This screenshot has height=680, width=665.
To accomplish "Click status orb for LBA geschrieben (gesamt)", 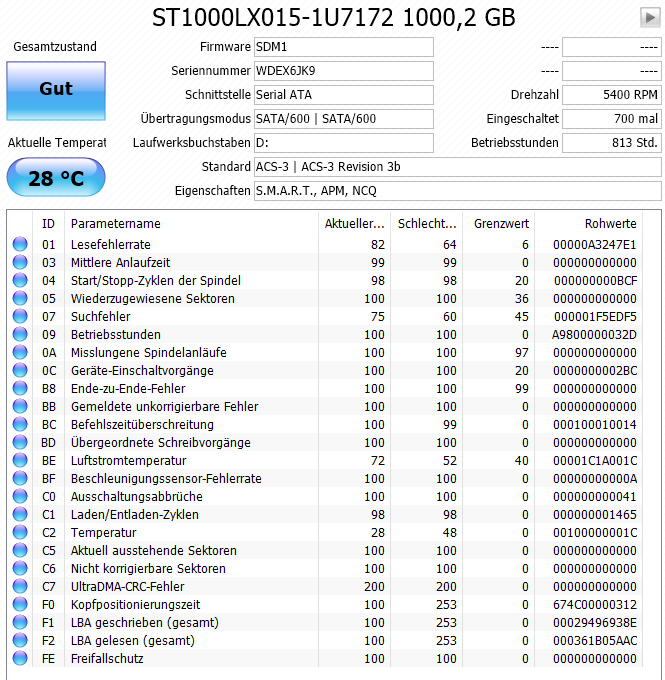I will [x=20, y=622].
